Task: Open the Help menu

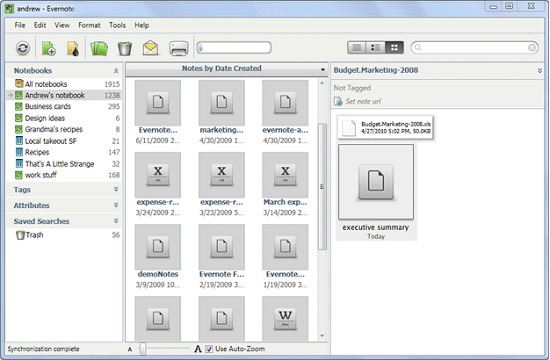Action: coord(142,25)
